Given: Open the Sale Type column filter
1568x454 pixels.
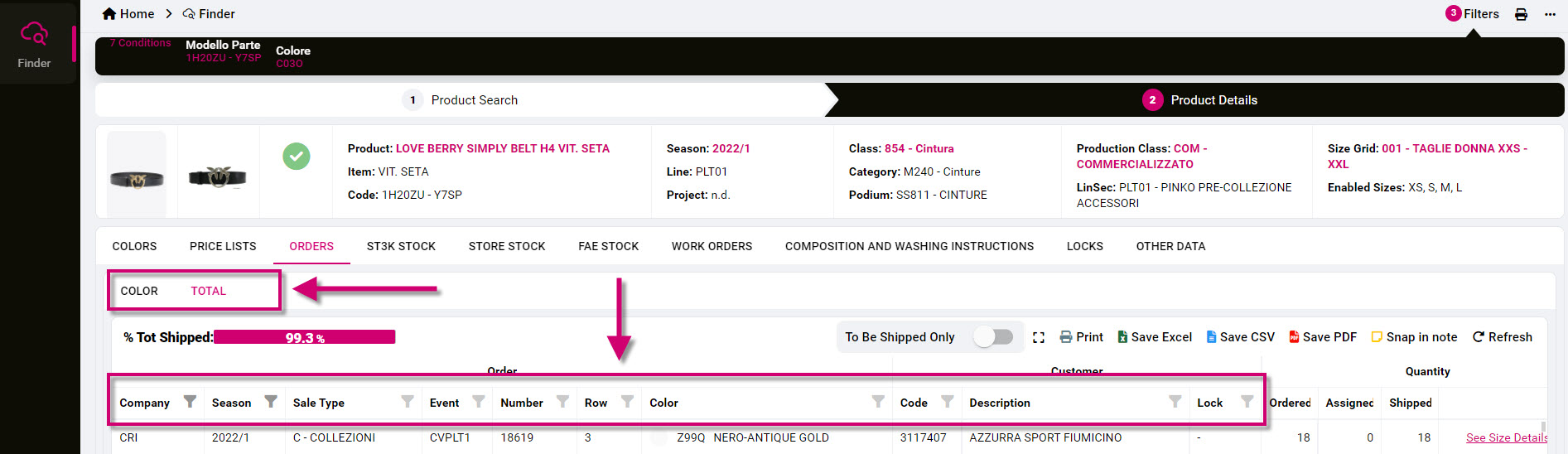Looking at the screenshot, I should [407, 402].
